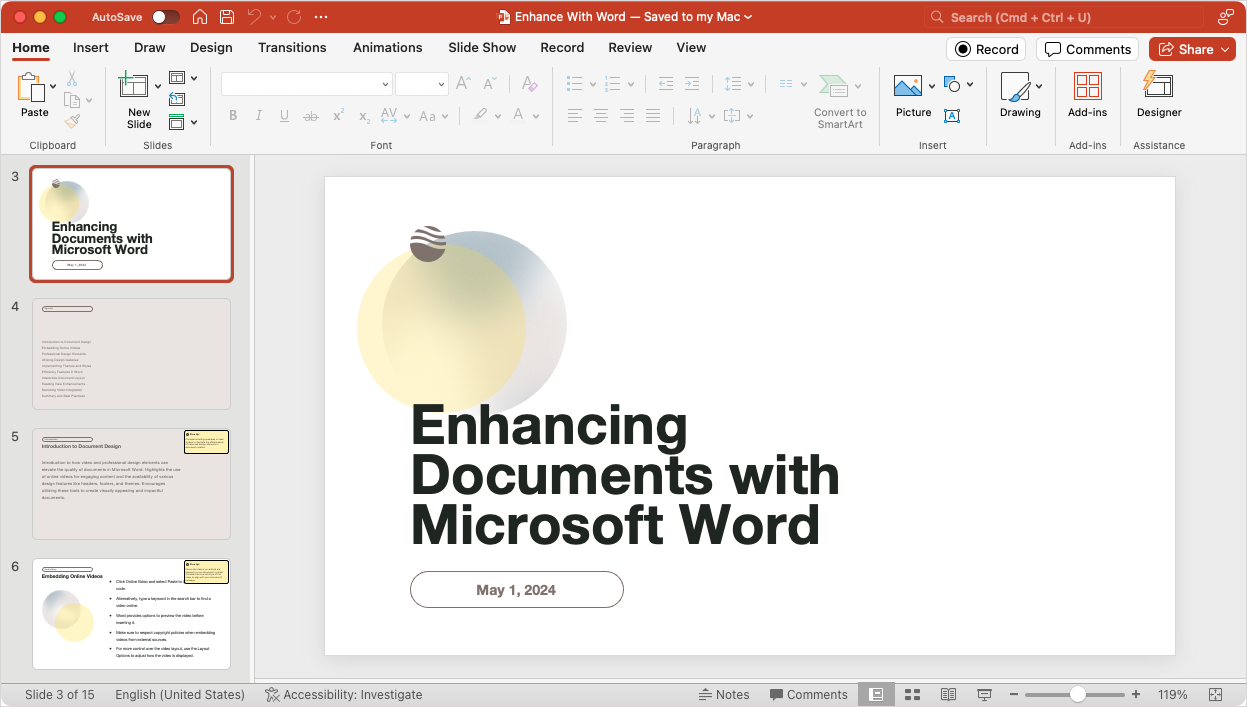Decrease list indent level
This screenshot has height=707, width=1247.
click(666, 84)
